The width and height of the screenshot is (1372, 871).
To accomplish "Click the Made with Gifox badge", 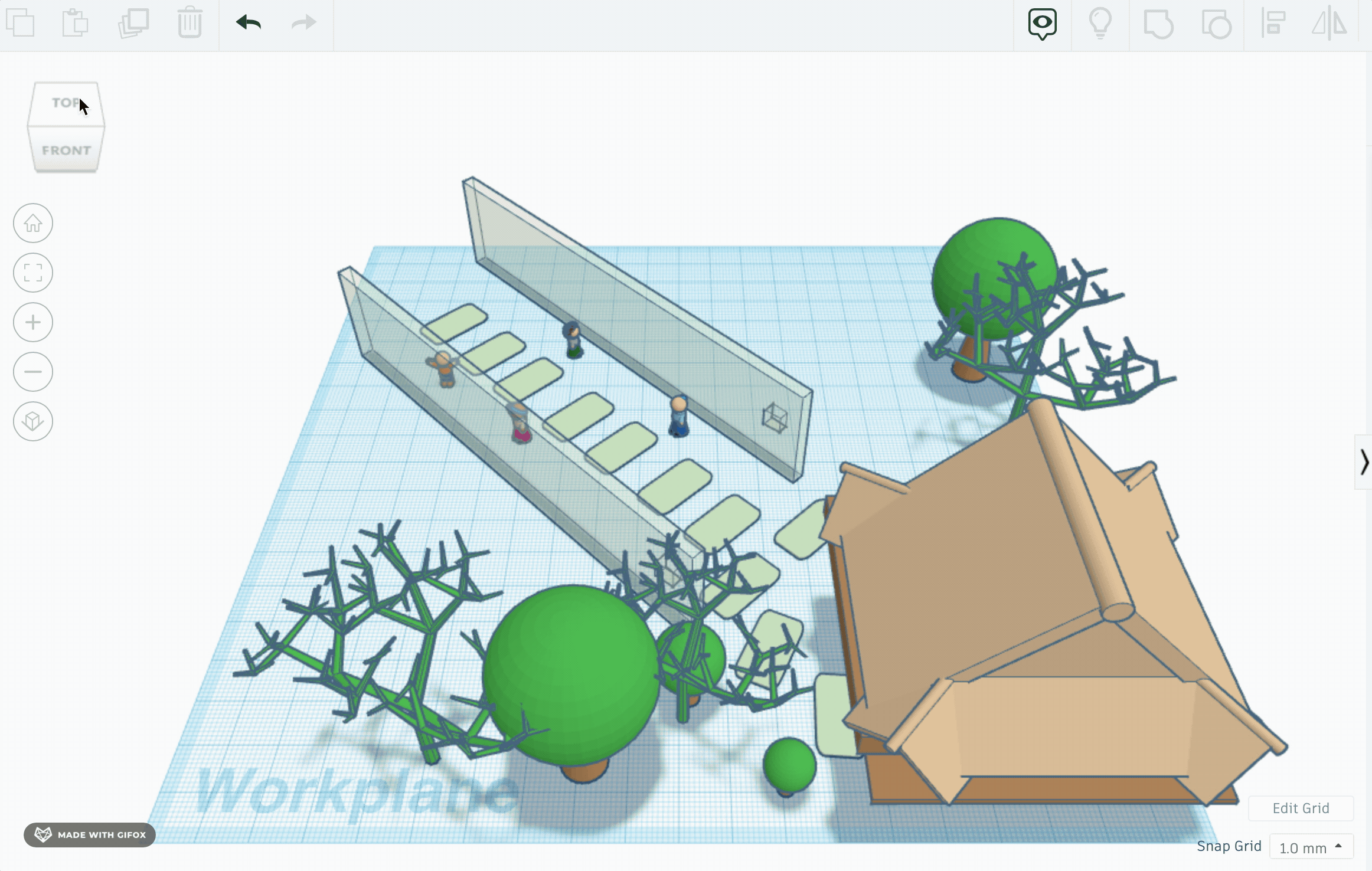I will (x=90, y=834).
